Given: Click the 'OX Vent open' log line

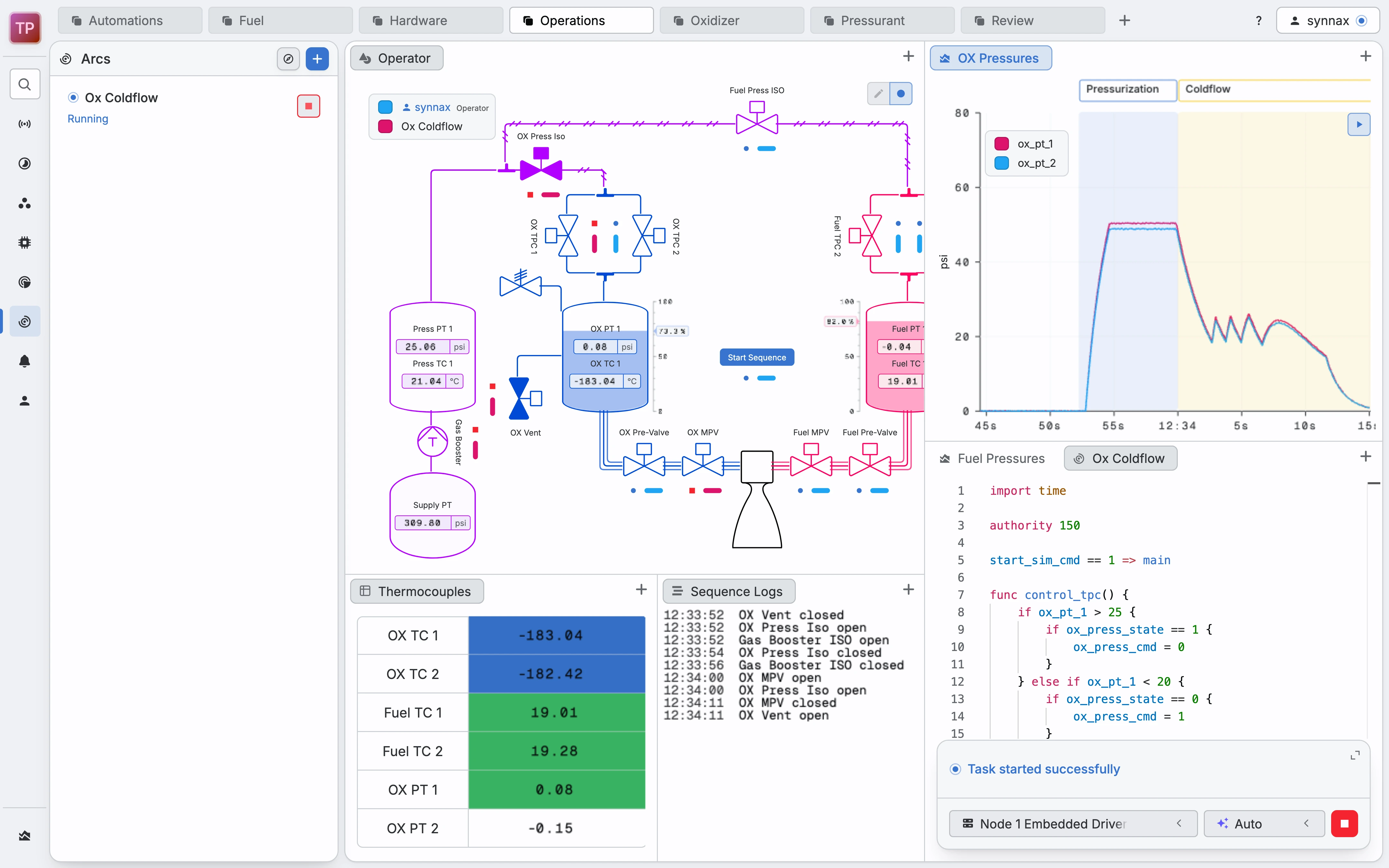Looking at the screenshot, I should coord(746,715).
